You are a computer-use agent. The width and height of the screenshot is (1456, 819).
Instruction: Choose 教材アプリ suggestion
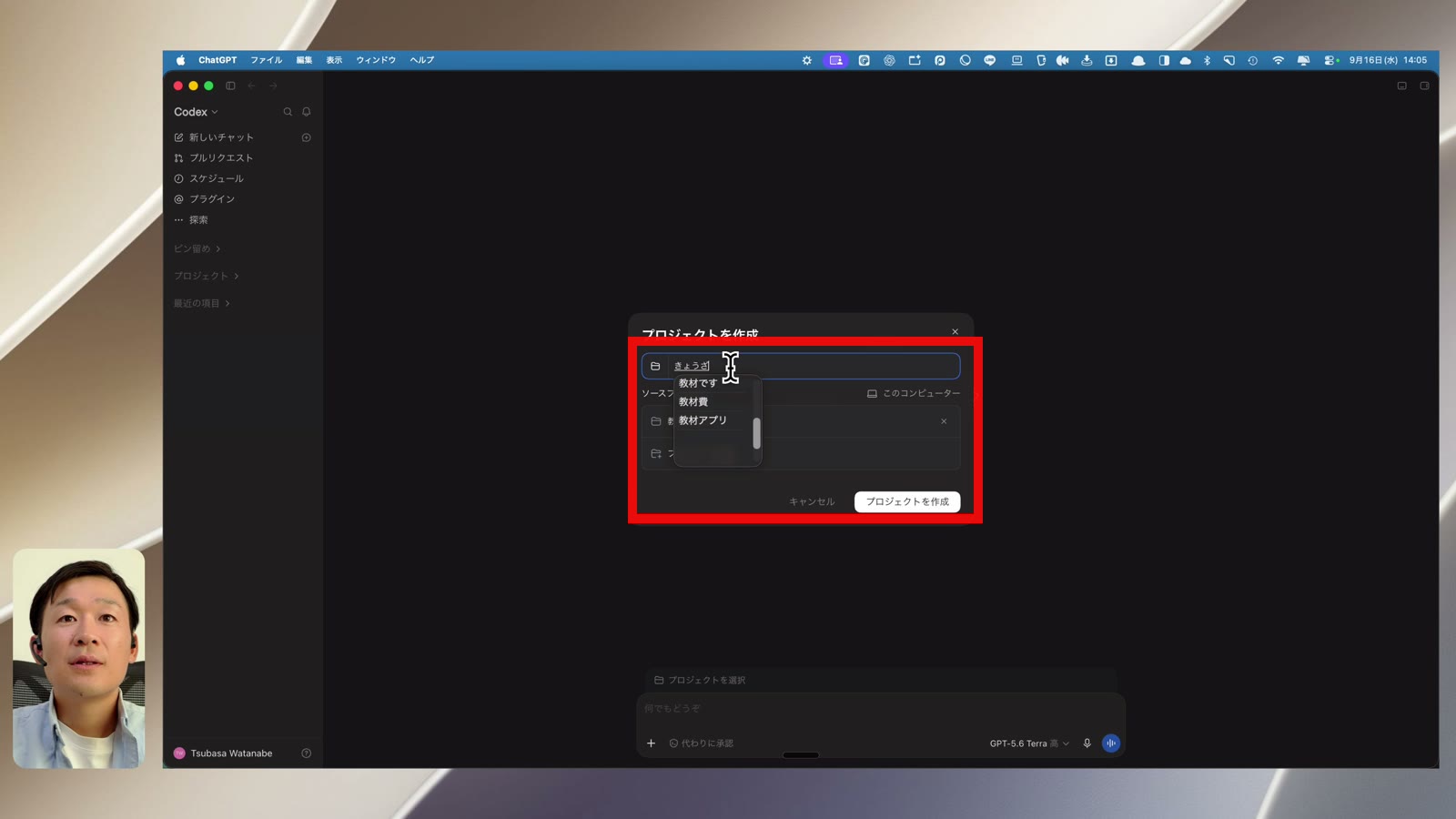(703, 420)
